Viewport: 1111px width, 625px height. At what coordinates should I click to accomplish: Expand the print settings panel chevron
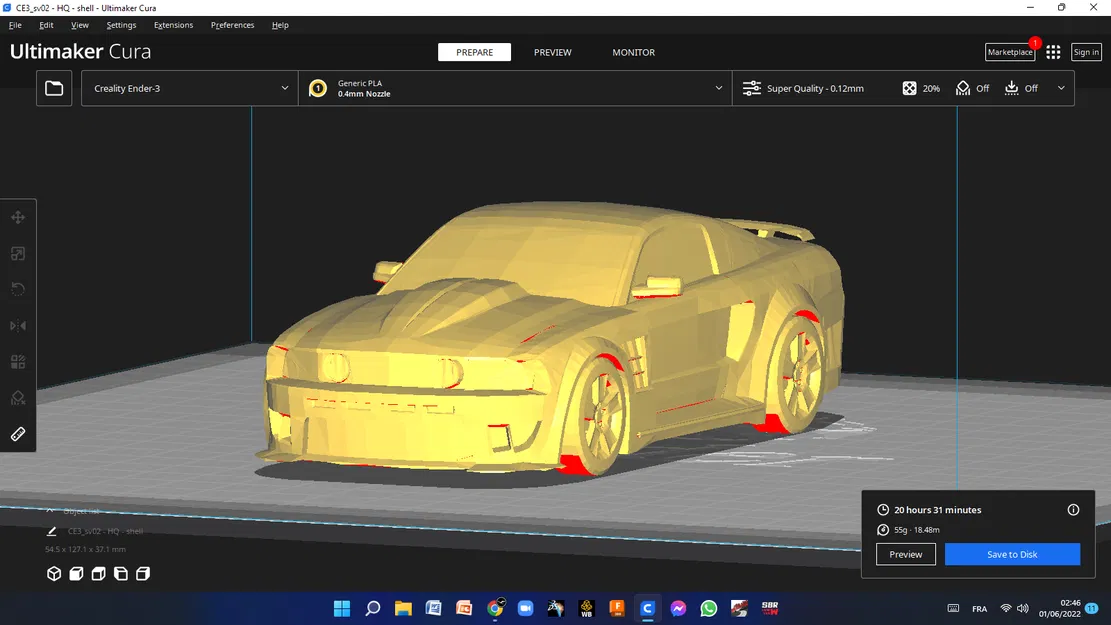pyautogui.click(x=1061, y=88)
